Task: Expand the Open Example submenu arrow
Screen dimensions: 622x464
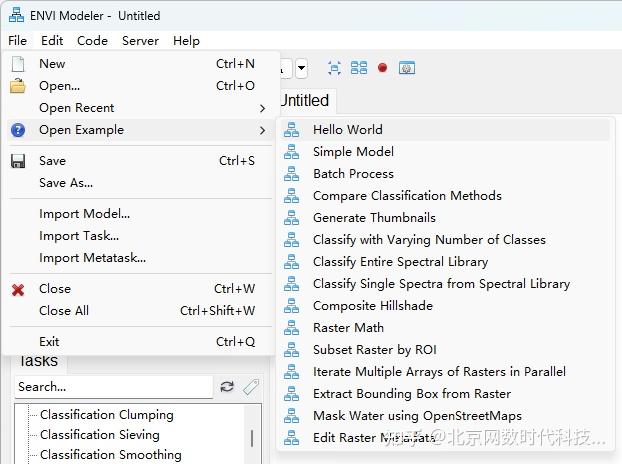Action: pyautogui.click(x=263, y=130)
